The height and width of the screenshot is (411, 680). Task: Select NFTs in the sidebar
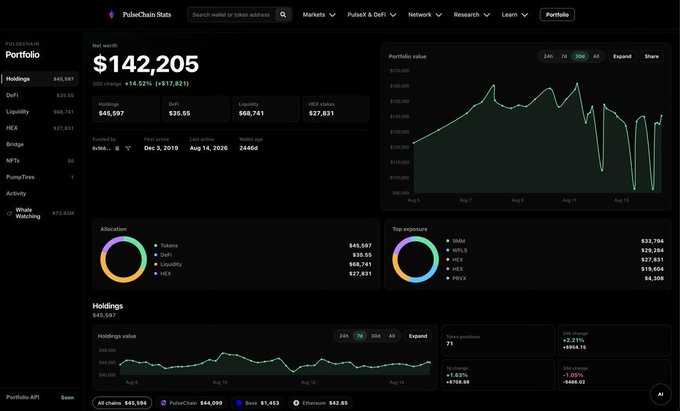pos(40,161)
